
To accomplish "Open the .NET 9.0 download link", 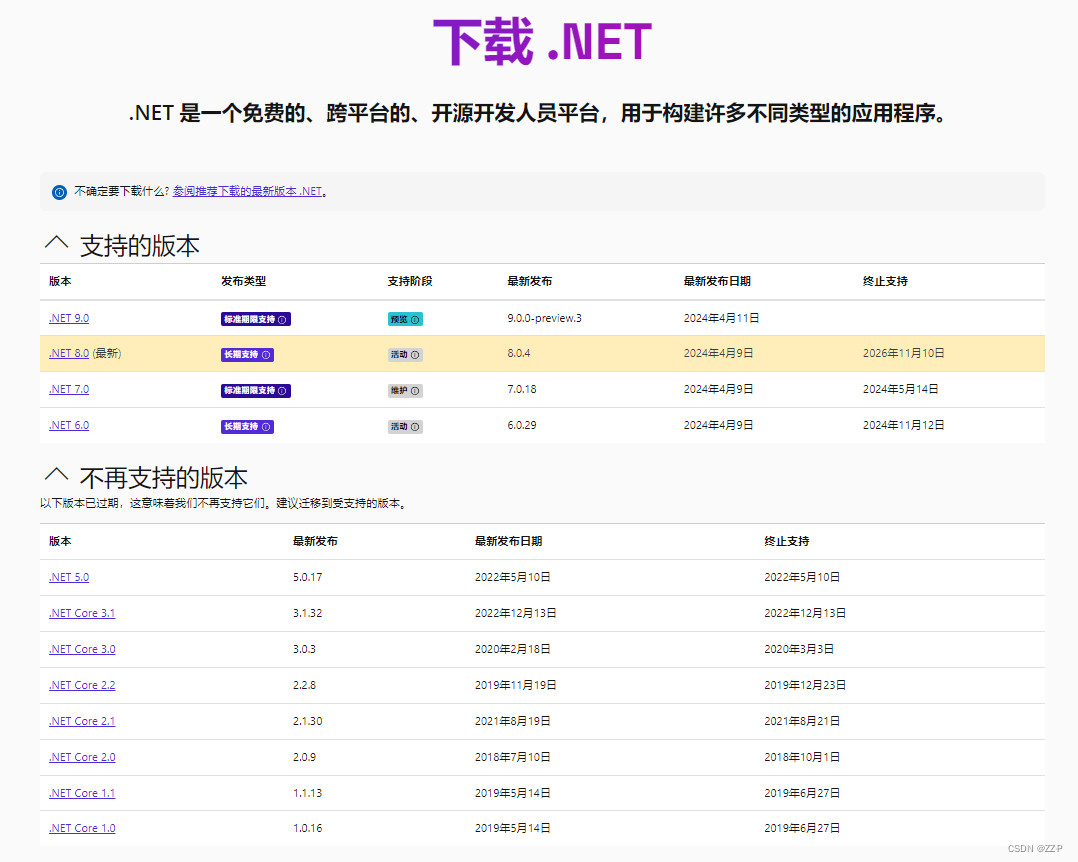I will [x=69, y=318].
